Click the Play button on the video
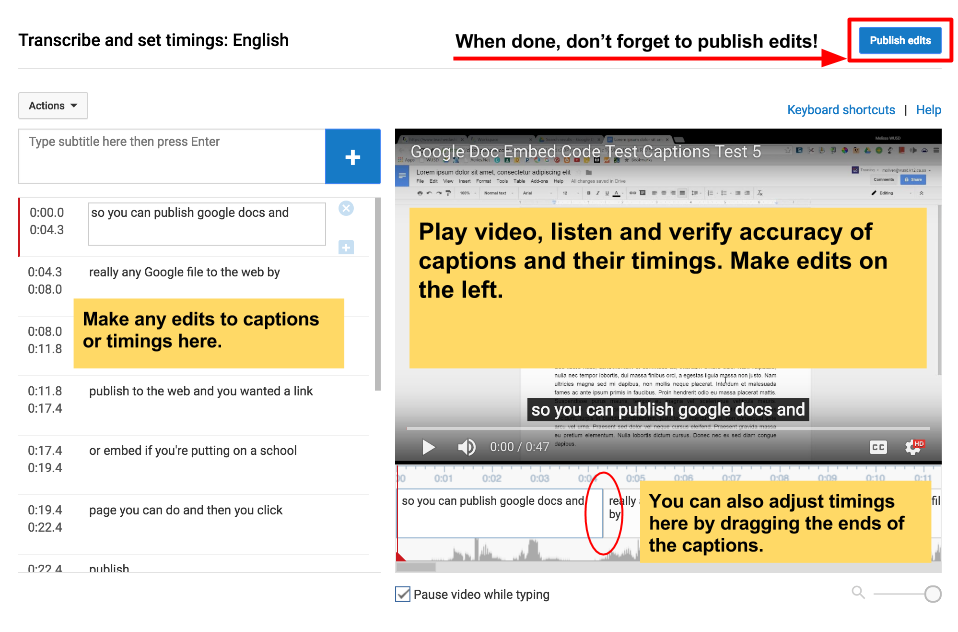This screenshot has width=958, height=632. point(428,447)
